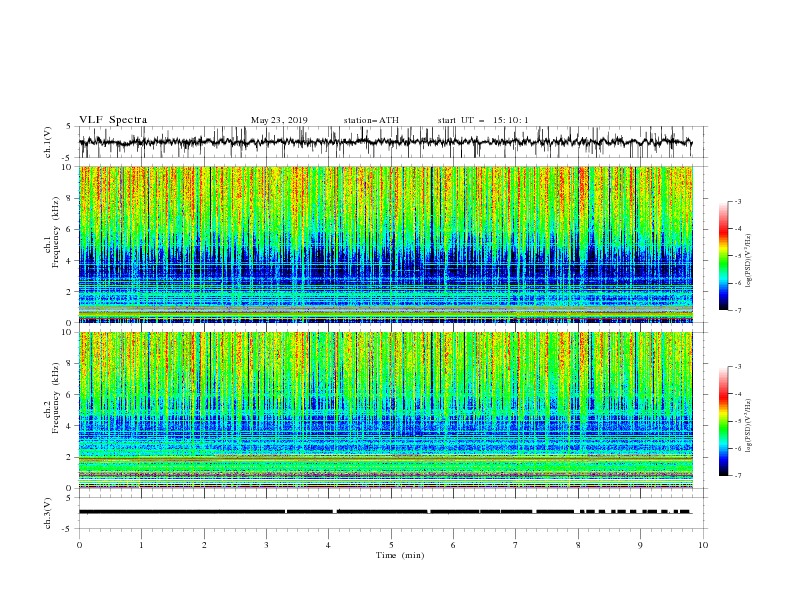The width and height of the screenshot is (792, 612).
Task: Click the "ch.1(V)" waveform axis label
Action: pos(48,142)
